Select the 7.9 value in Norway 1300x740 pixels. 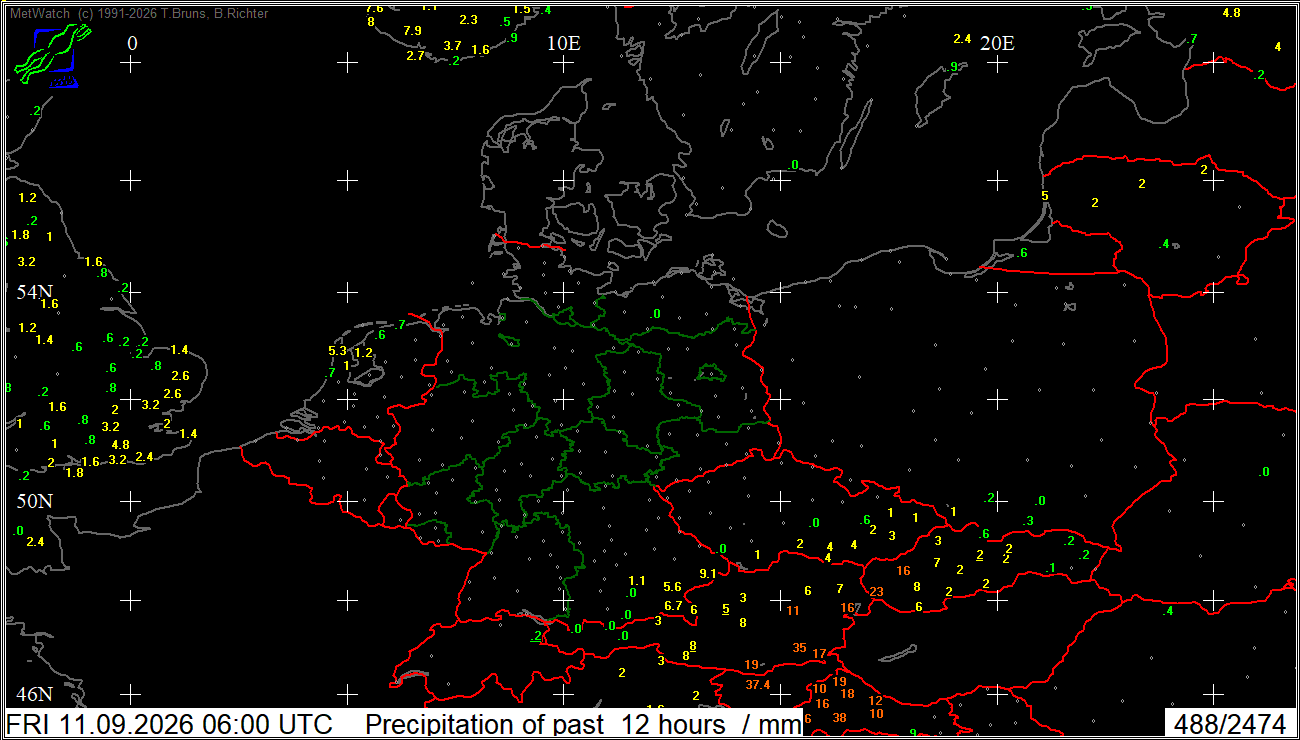coord(412,31)
